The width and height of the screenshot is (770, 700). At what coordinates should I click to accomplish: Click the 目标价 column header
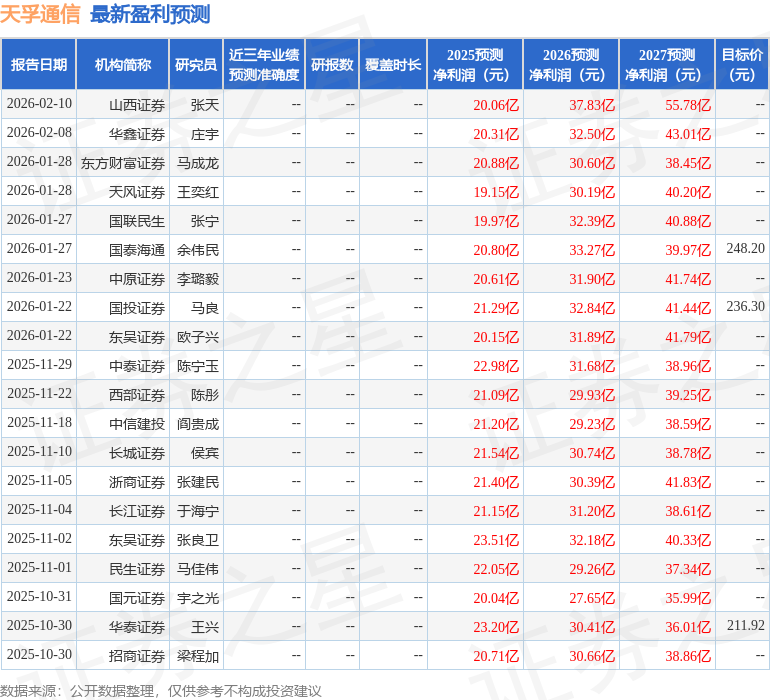click(742, 65)
